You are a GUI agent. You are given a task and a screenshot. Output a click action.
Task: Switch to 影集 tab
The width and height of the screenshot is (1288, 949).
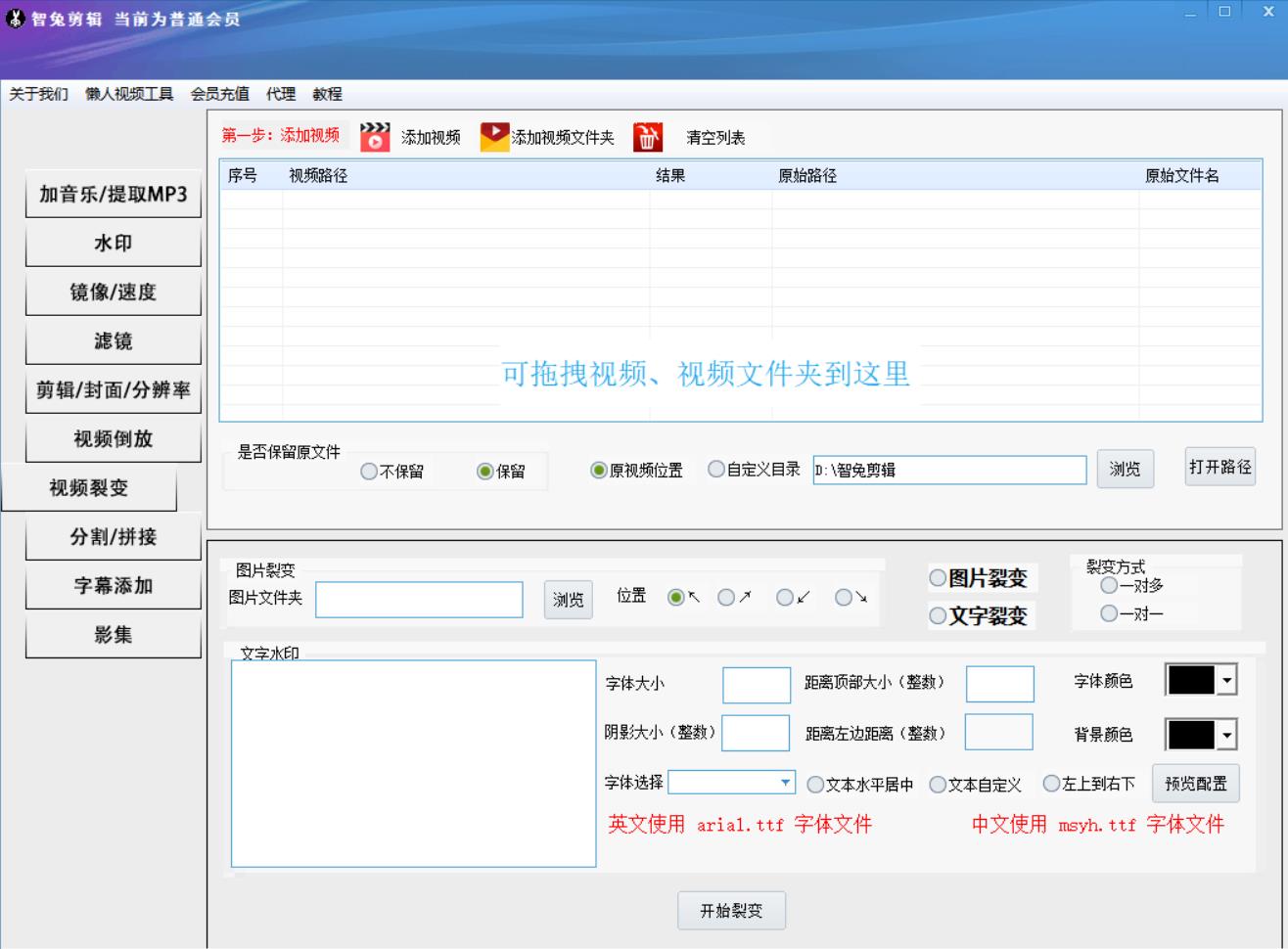coord(114,634)
